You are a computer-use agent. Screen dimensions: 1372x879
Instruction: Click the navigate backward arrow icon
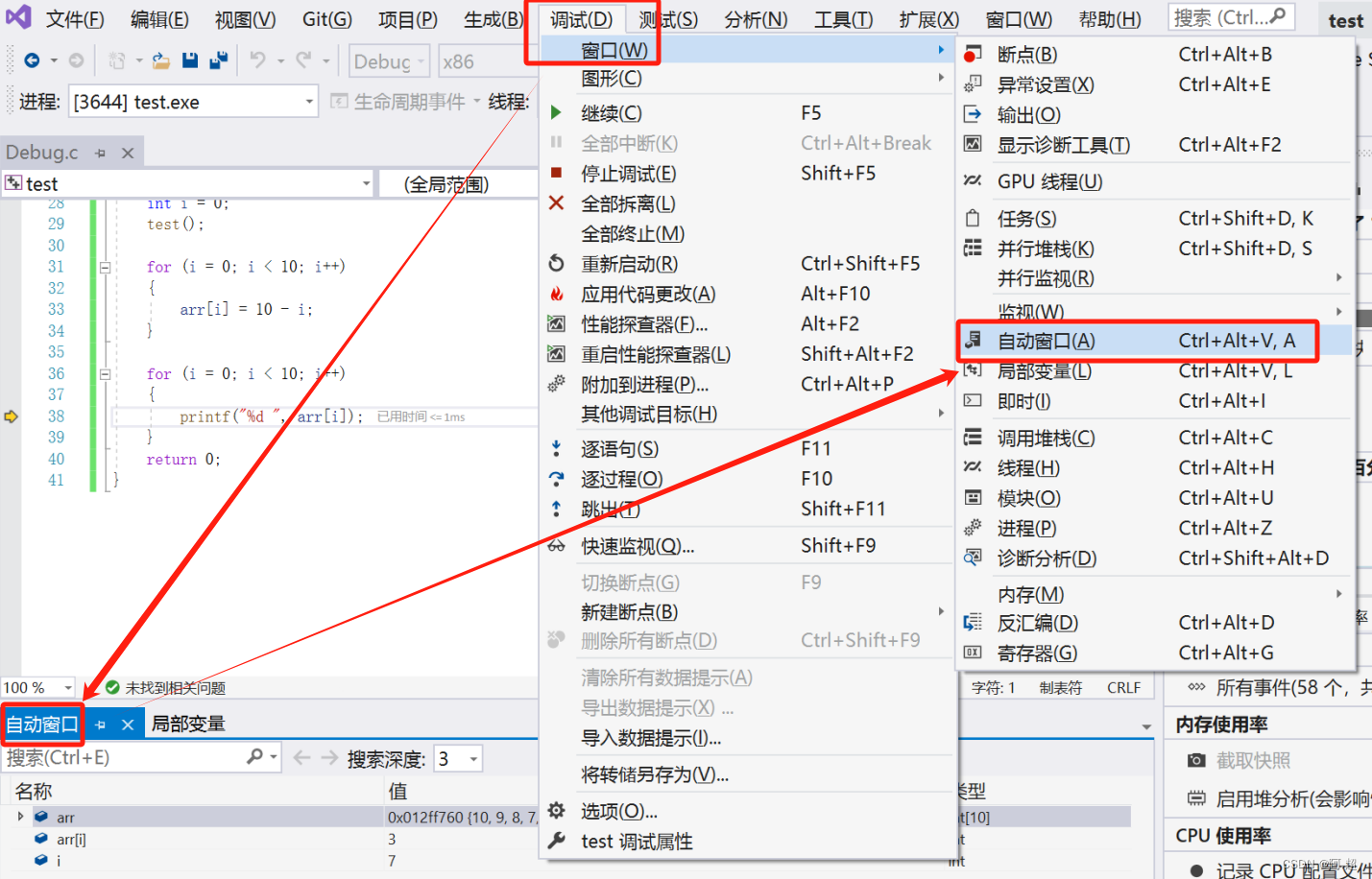[x=32, y=60]
